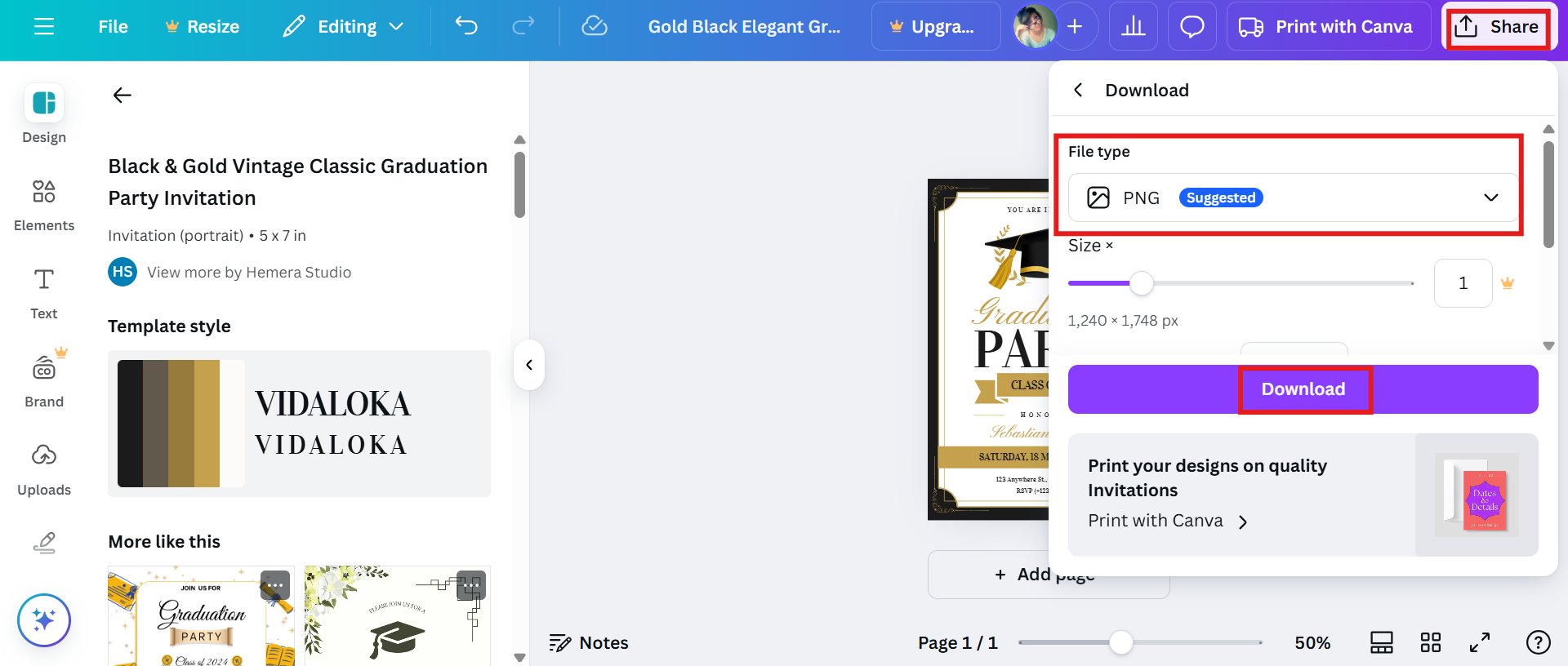Click the Size slider handle

1142,283
